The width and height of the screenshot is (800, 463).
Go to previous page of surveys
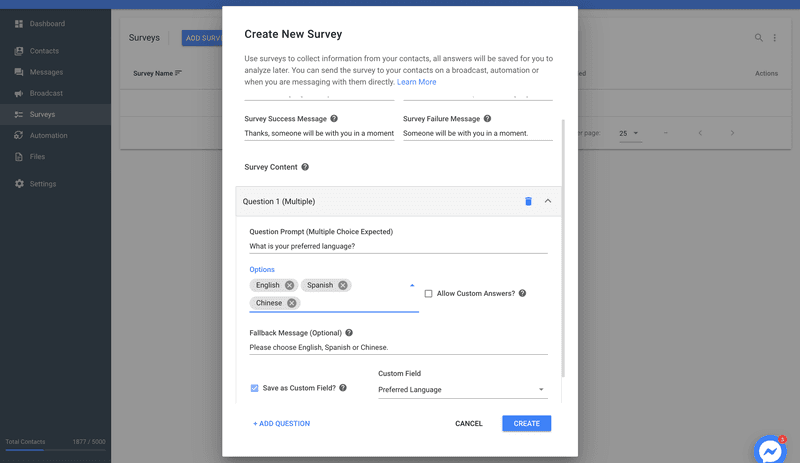[700, 133]
